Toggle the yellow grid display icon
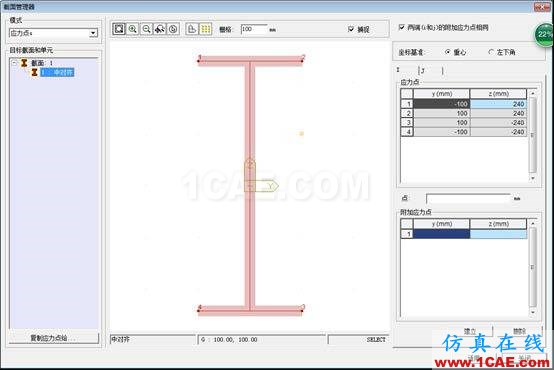 pos(206,29)
